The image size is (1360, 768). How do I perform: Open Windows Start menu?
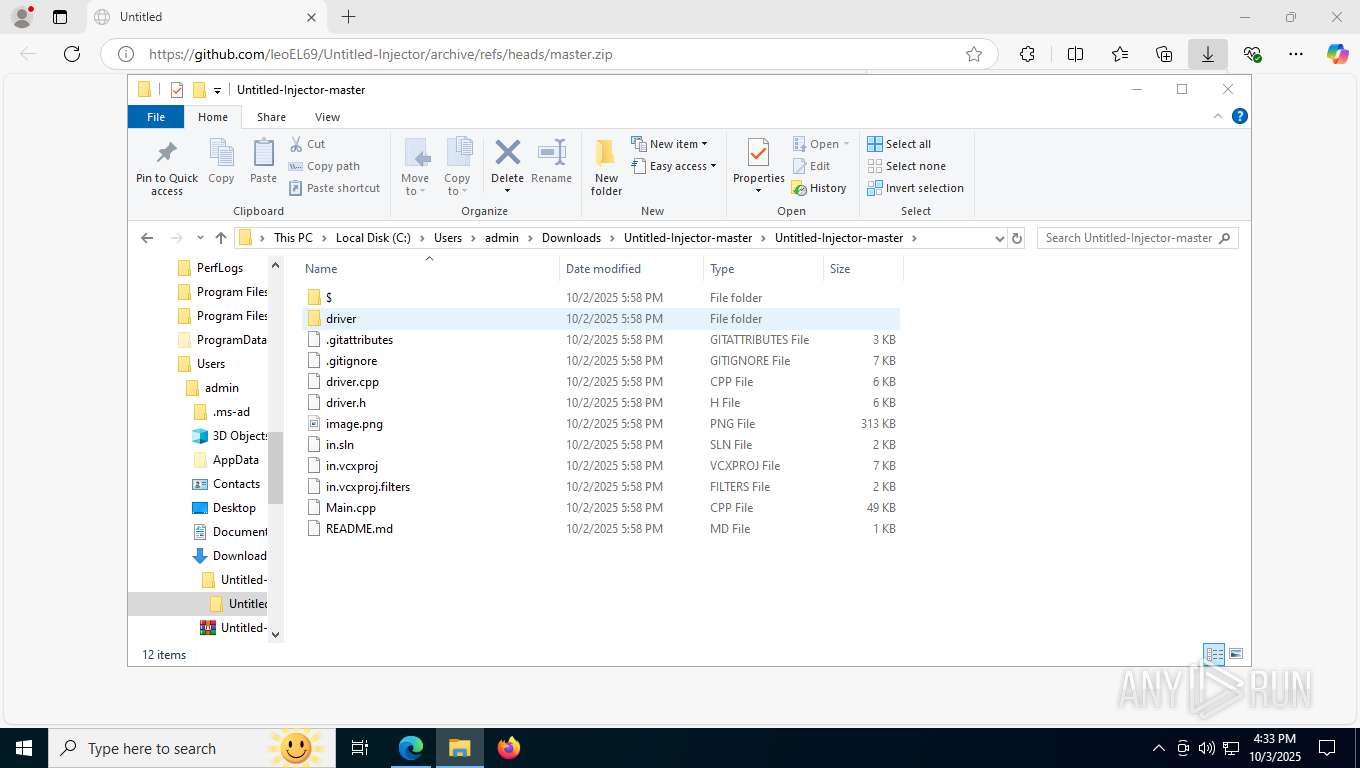(24, 748)
